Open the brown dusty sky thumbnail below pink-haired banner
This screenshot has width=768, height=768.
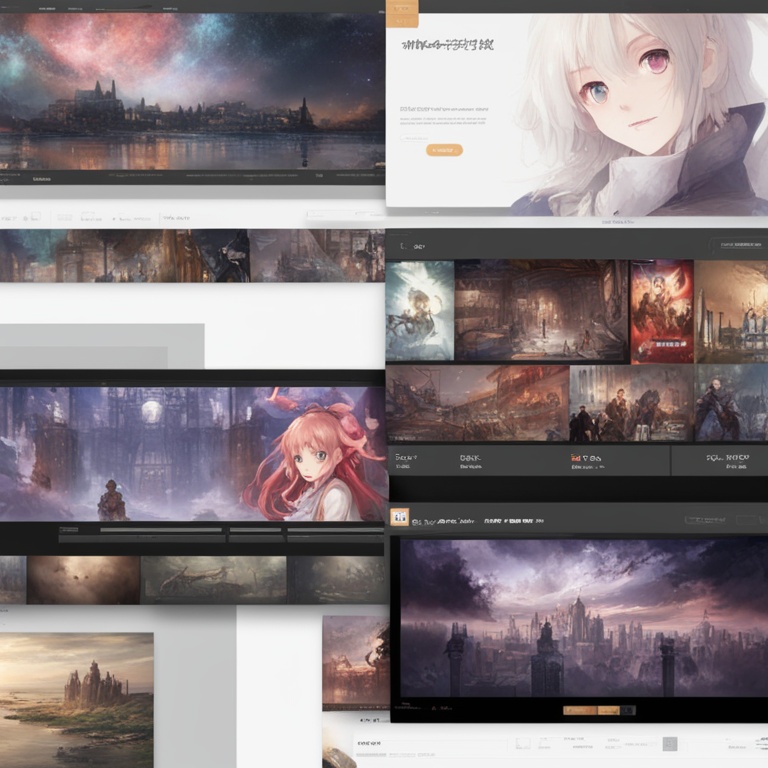83,580
